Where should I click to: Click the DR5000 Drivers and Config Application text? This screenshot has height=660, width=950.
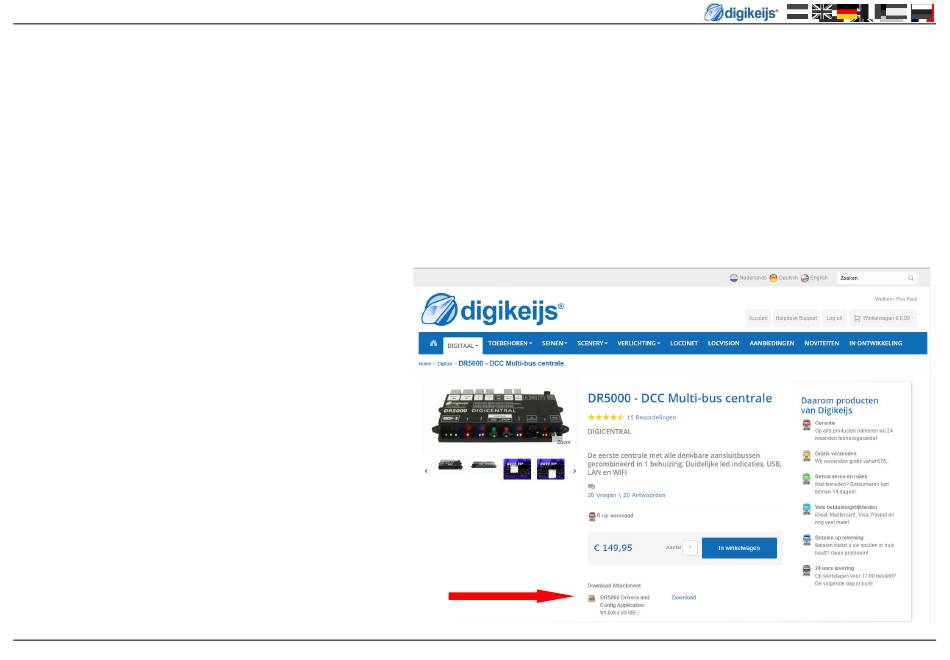point(625,605)
